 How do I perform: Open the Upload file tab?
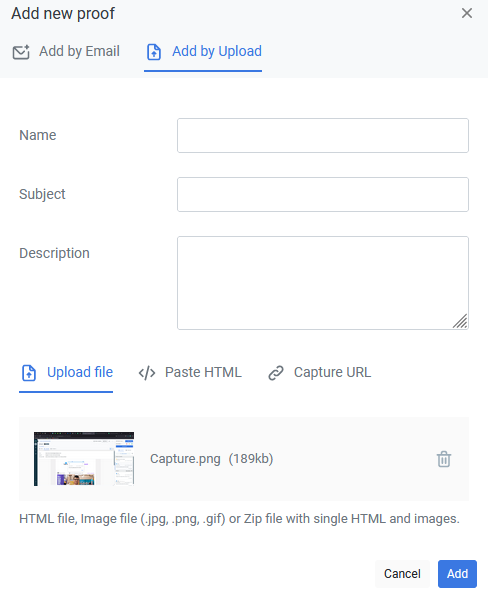(x=66, y=373)
